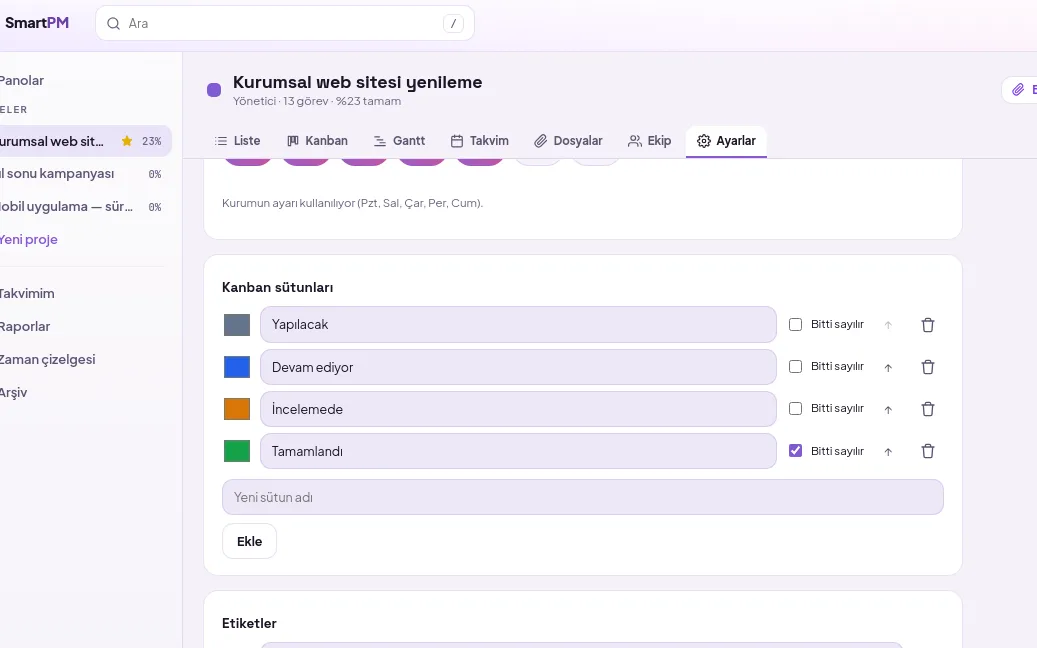Click the disabled up arrow for Yapılacak
Viewport: 1037px width, 648px height.
[888, 325]
